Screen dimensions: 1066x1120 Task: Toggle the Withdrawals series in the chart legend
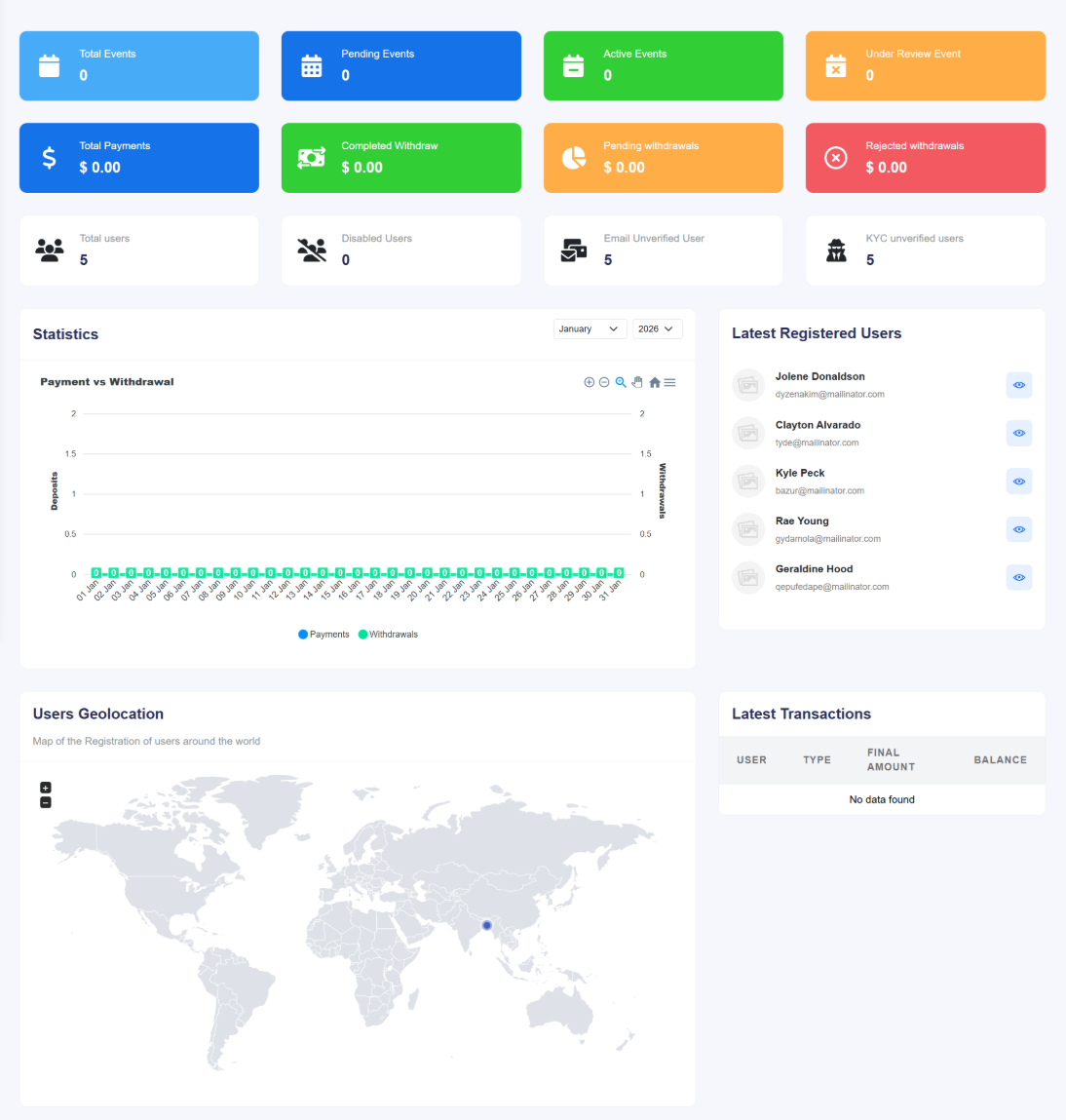tap(388, 634)
